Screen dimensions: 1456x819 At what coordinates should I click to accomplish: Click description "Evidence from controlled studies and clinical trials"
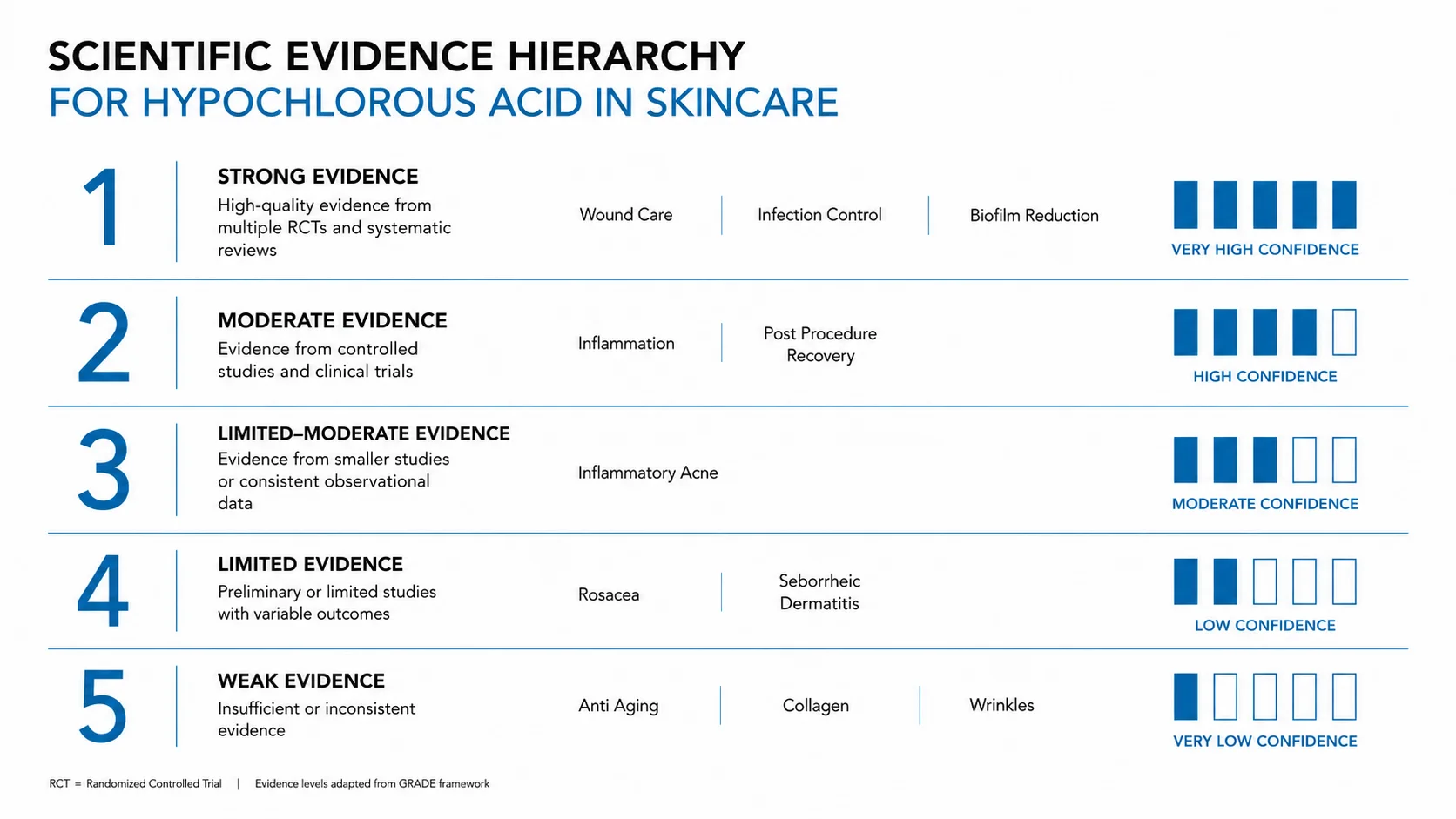[x=318, y=360]
